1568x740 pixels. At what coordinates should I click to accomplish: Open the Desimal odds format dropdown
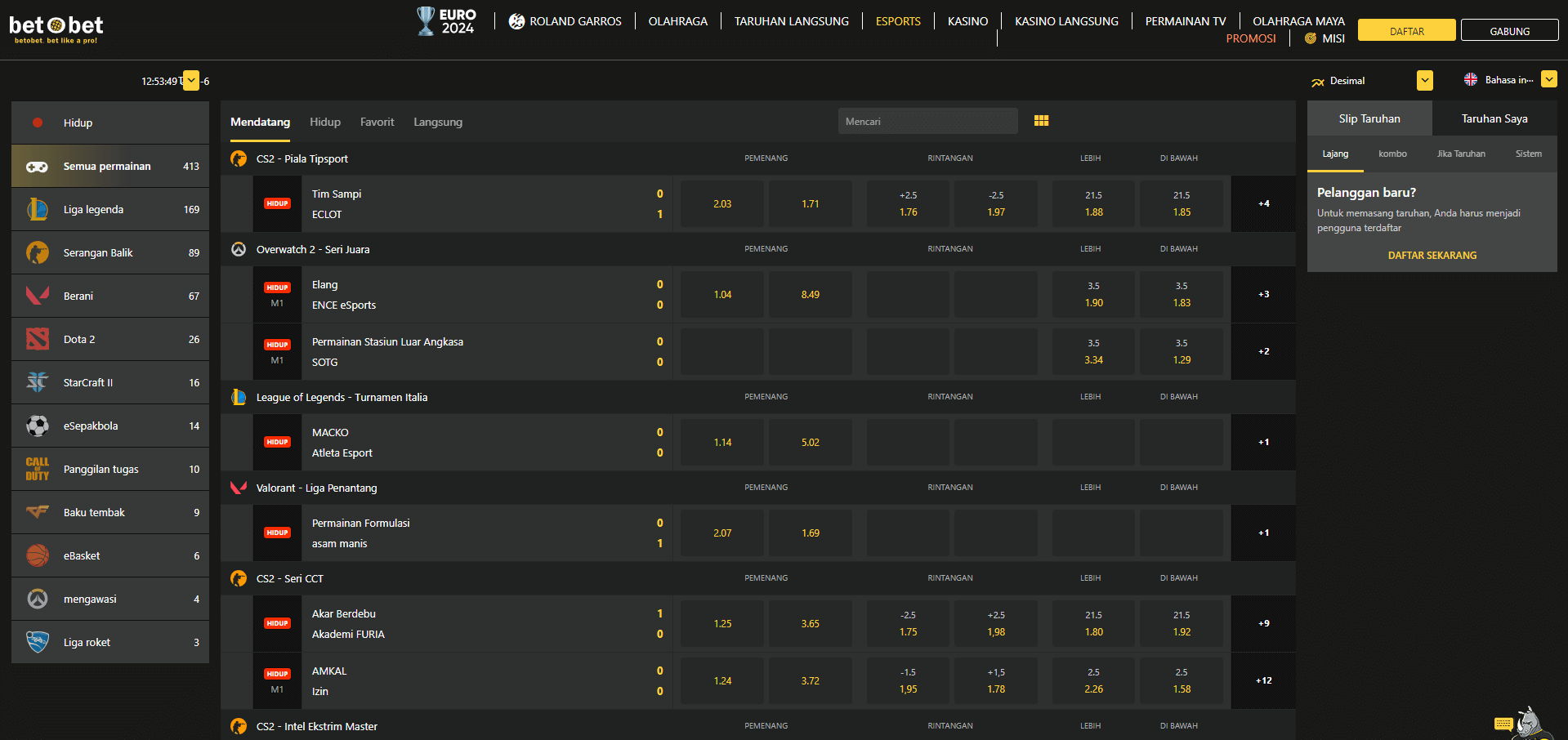(x=1425, y=80)
